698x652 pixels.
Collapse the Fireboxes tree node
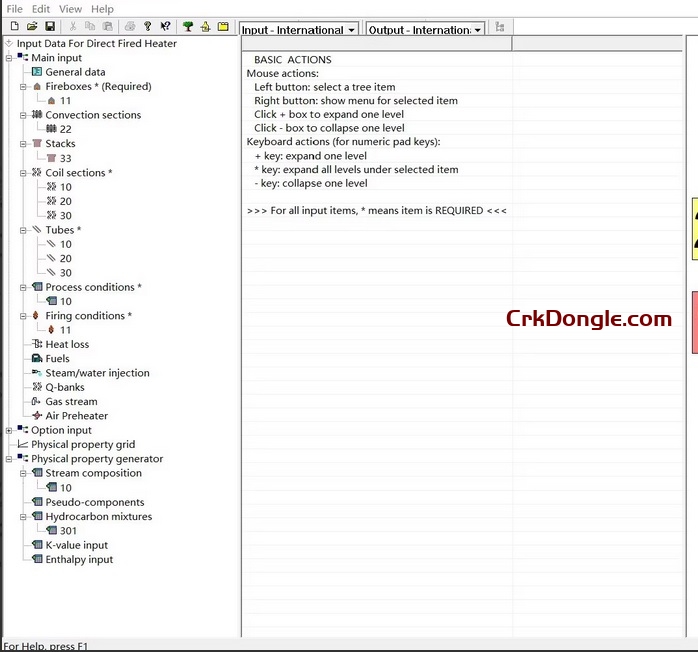[x=23, y=87]
